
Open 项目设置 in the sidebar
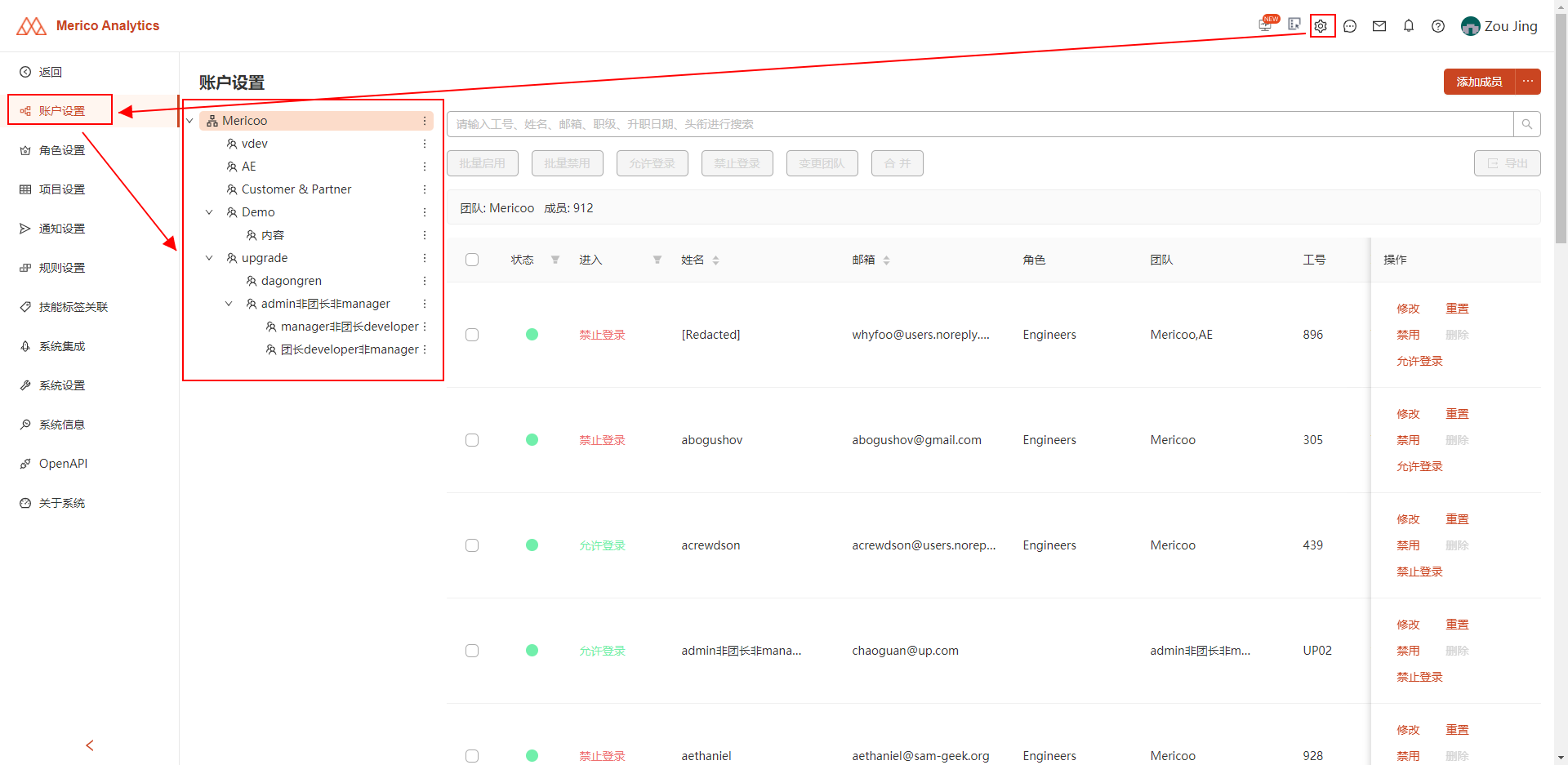coord(90,189)
